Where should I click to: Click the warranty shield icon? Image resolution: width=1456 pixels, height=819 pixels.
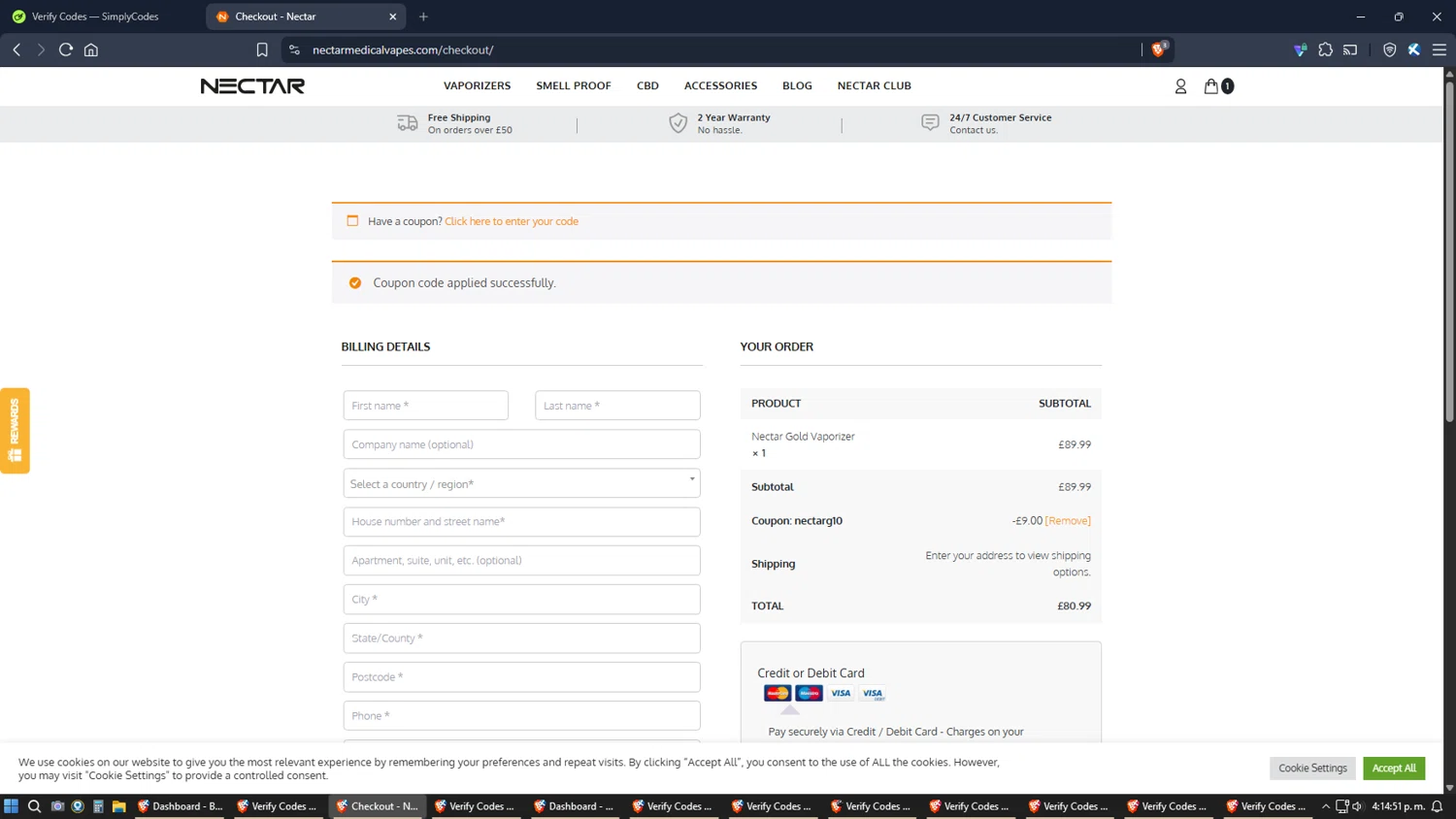678,123
